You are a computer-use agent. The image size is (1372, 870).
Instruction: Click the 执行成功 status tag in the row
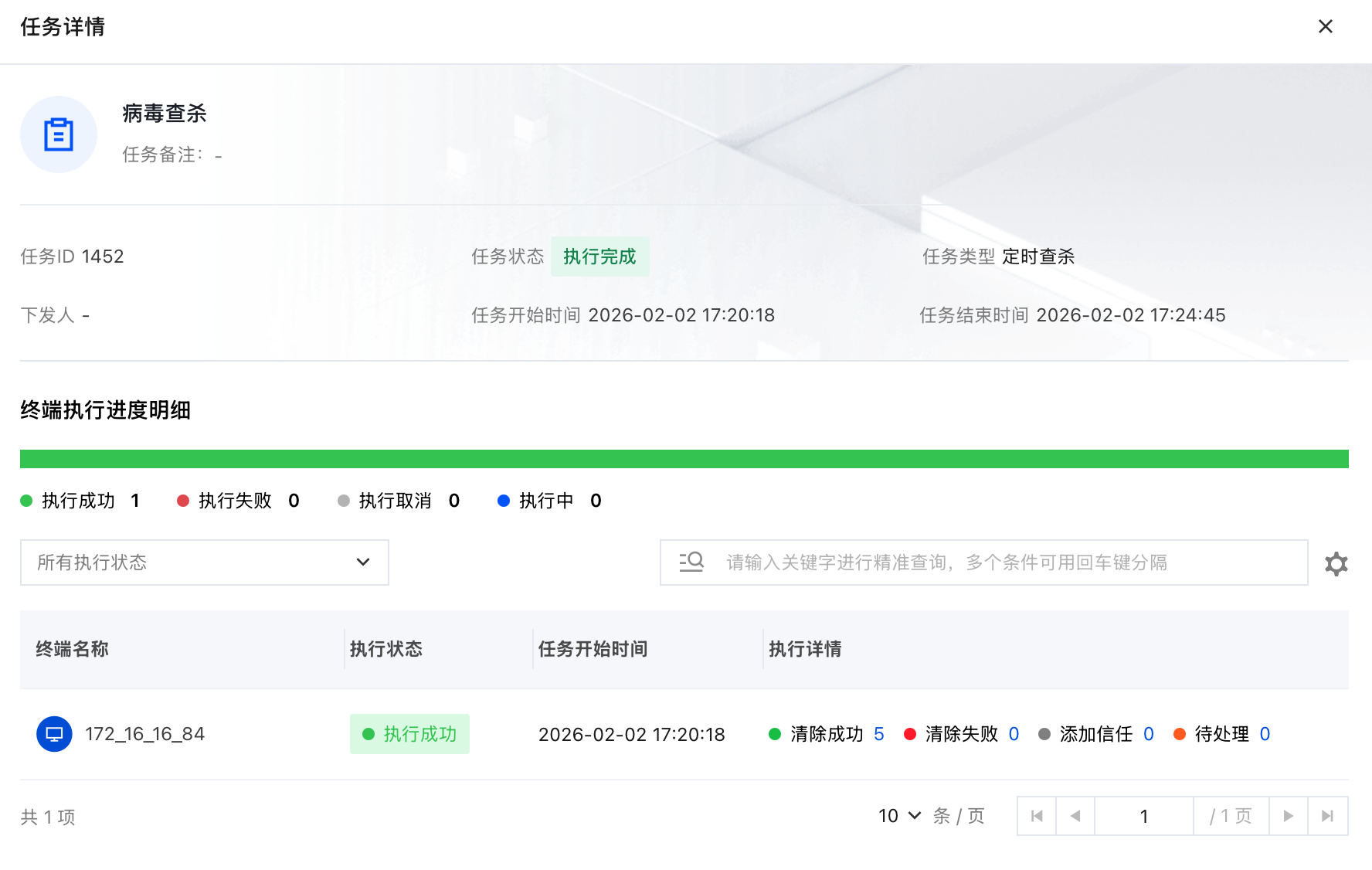click(409, 734)
